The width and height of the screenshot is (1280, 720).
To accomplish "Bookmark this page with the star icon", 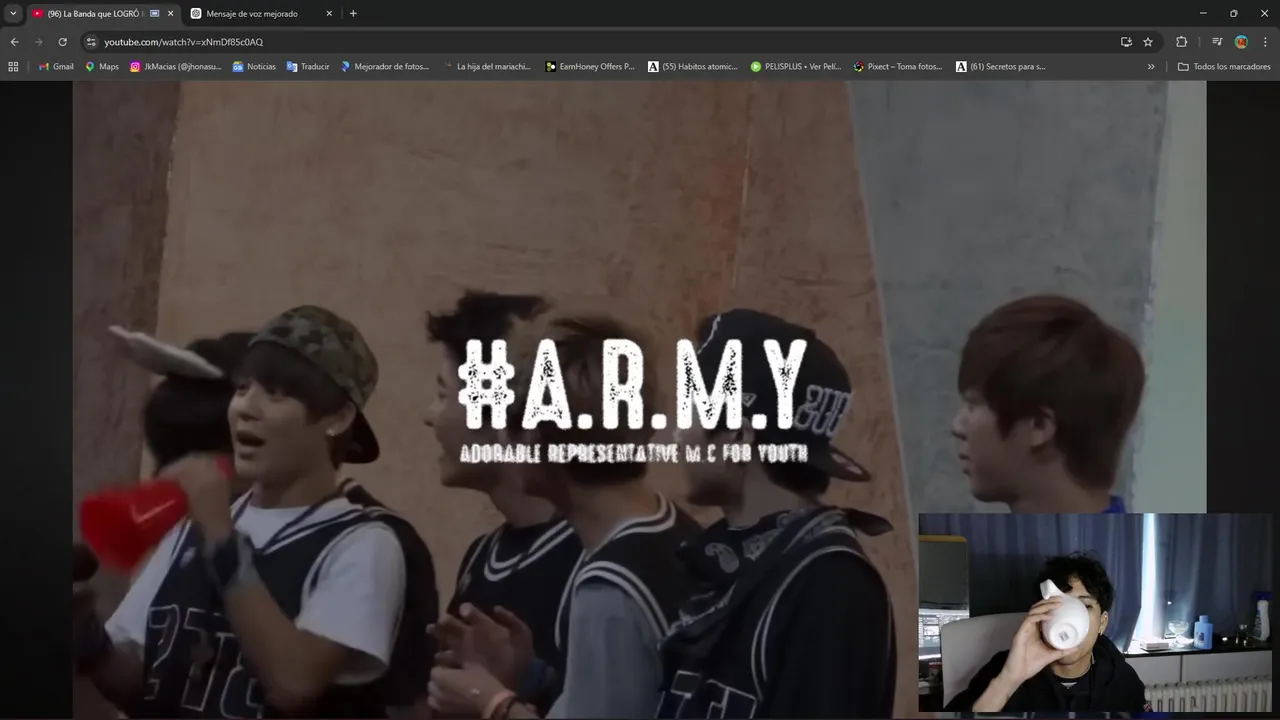I will pyautogui.click(x=1148, y=42).
